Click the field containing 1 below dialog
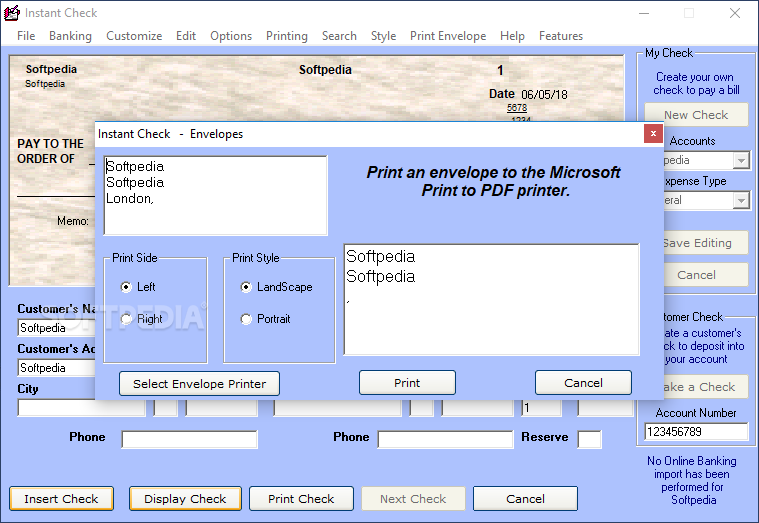Image resolution: width=759 pixels, height=523 pixels. pyautogui.click(x=541, y=408)
